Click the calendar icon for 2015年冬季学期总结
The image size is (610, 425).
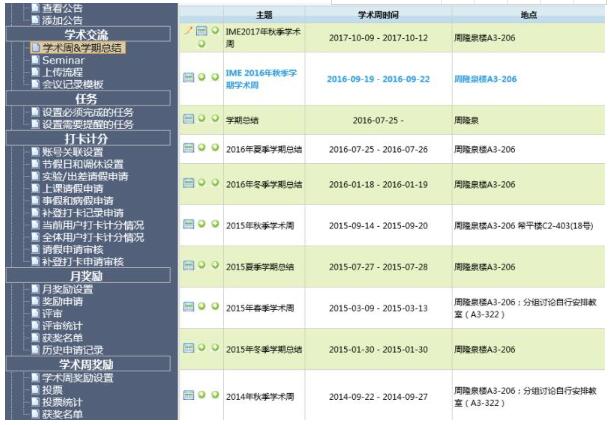point(188,348)
